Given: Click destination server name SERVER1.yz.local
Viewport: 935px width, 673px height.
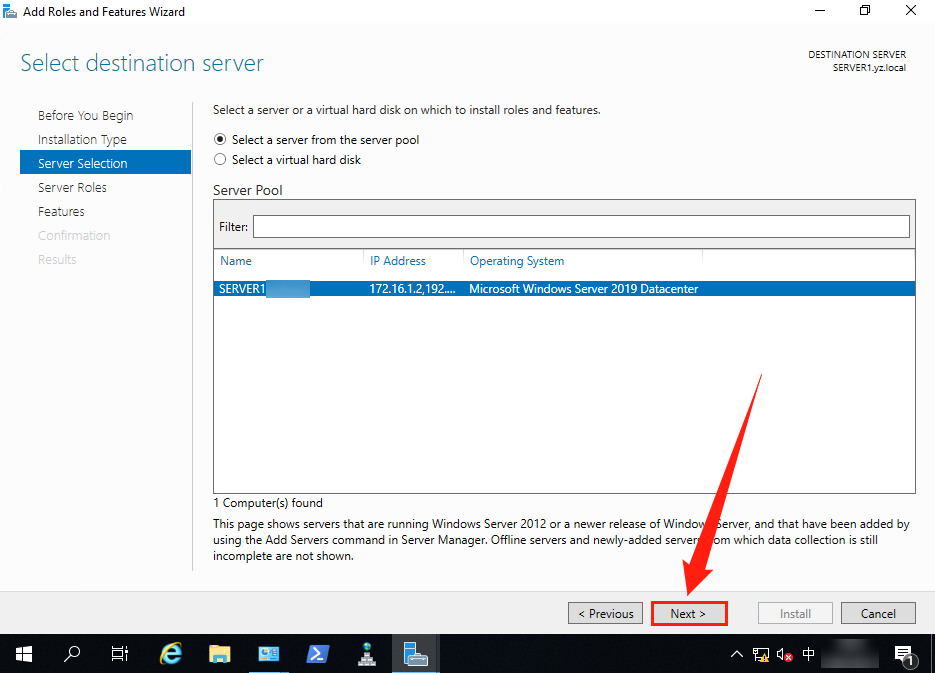Looking at the screenshot, I should (869, 68).
